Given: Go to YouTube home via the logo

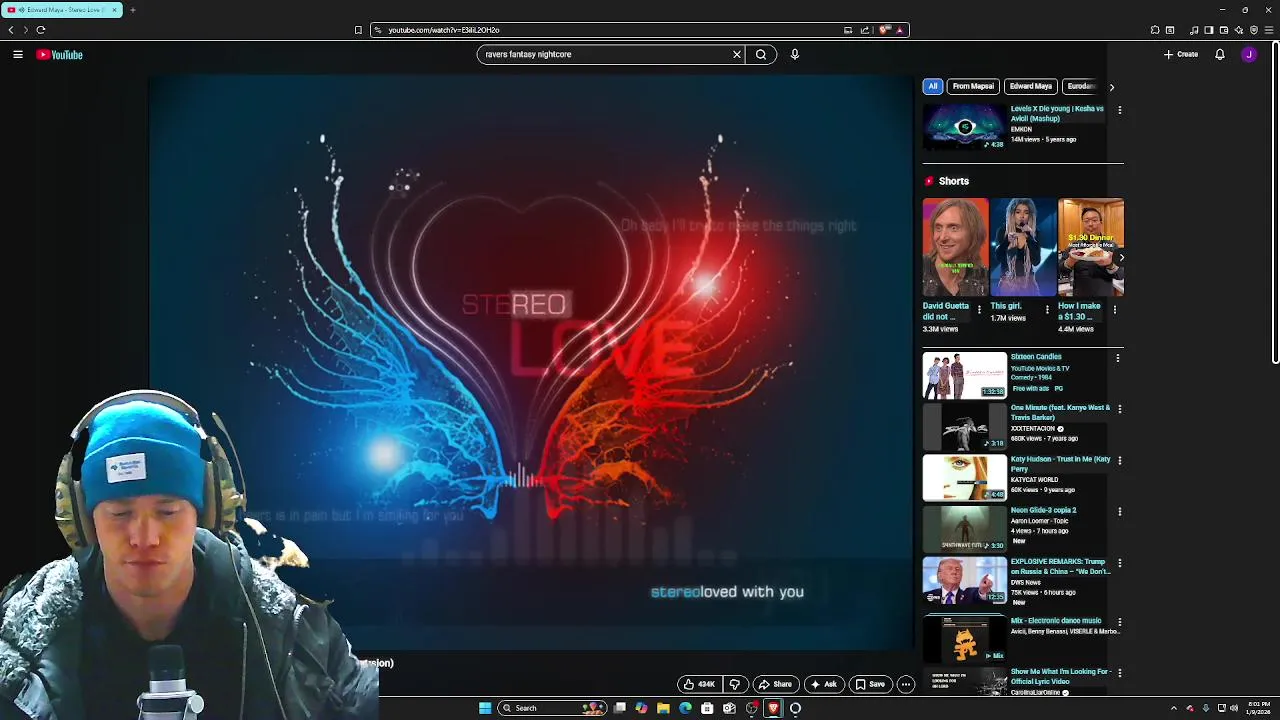Looking at the screenshot, I should 60,55.
